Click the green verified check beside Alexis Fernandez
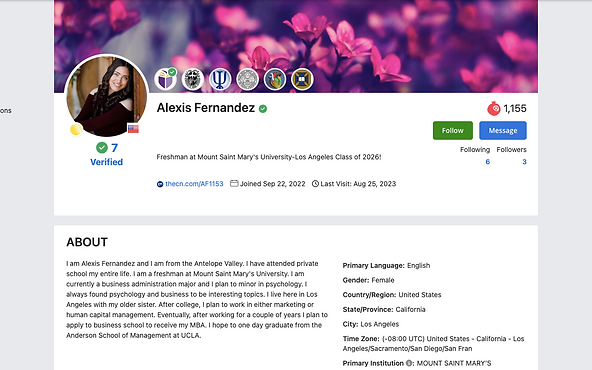The image size is (592, 370). [263, 109]
